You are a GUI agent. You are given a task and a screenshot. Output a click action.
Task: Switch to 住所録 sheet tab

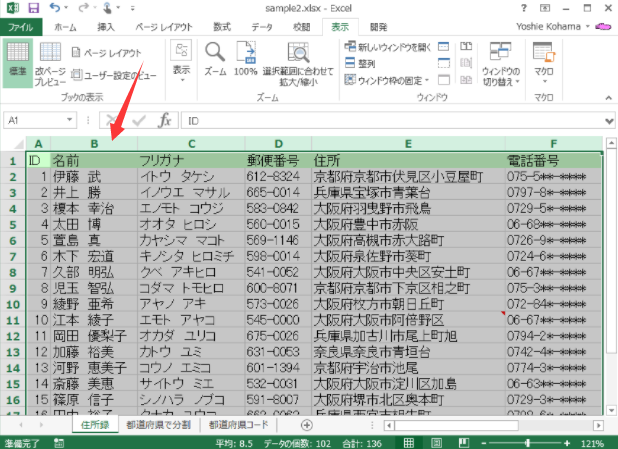point(95,425)
